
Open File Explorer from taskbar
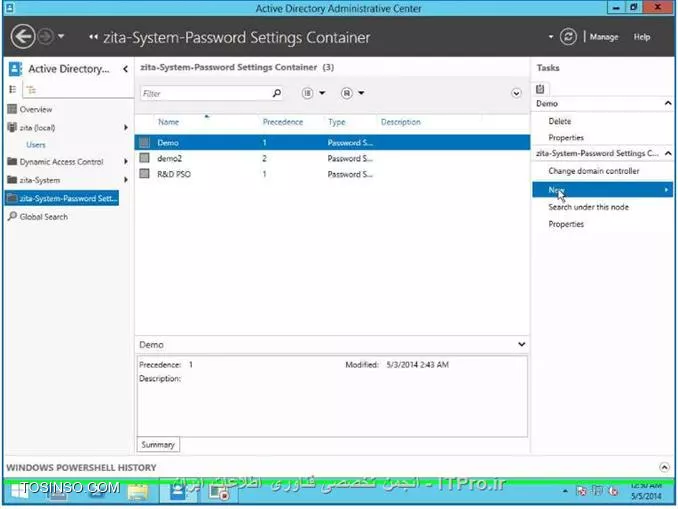(138, 492)
